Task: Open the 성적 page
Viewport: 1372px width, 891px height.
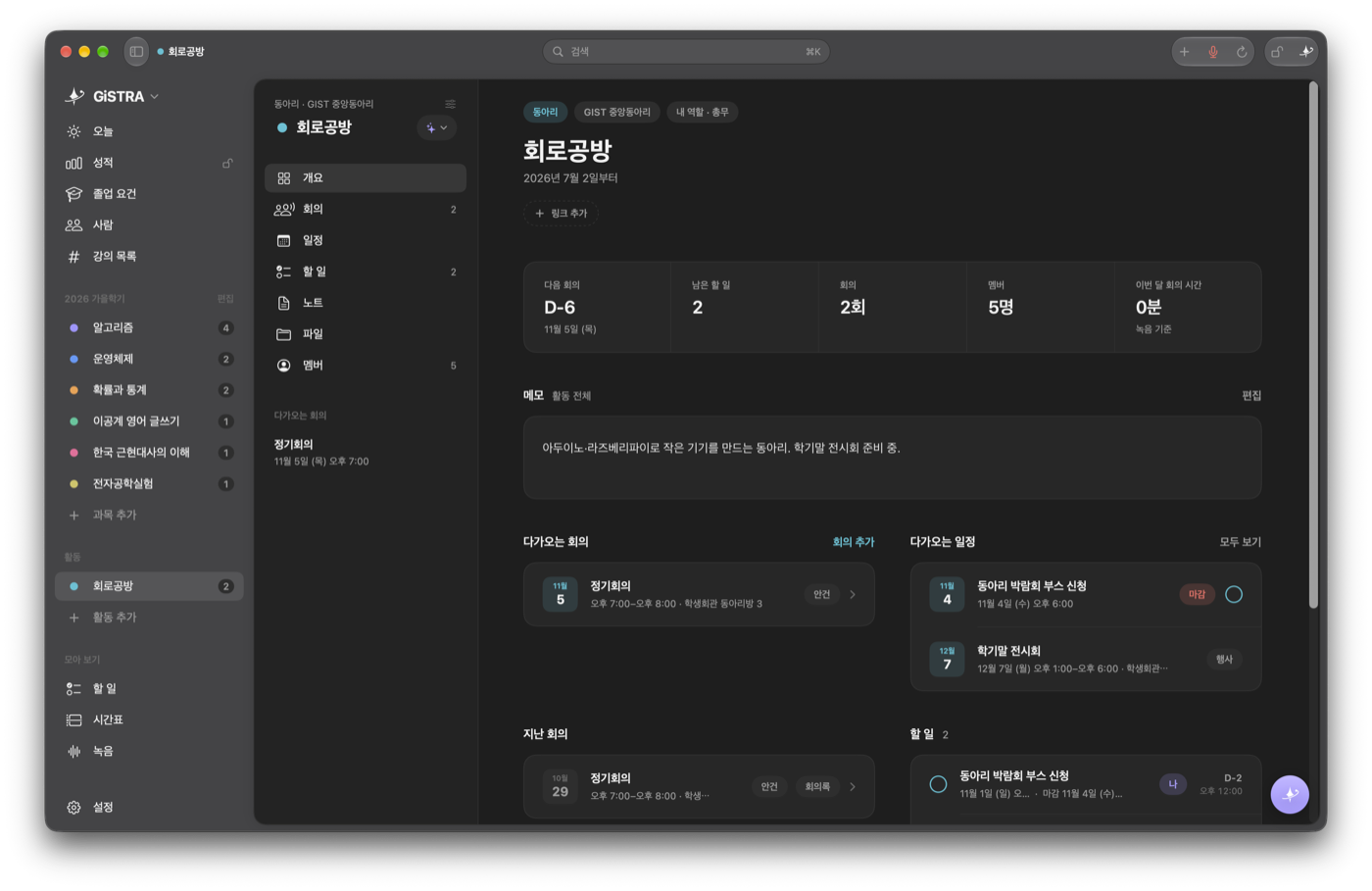Action: (149, 163)
